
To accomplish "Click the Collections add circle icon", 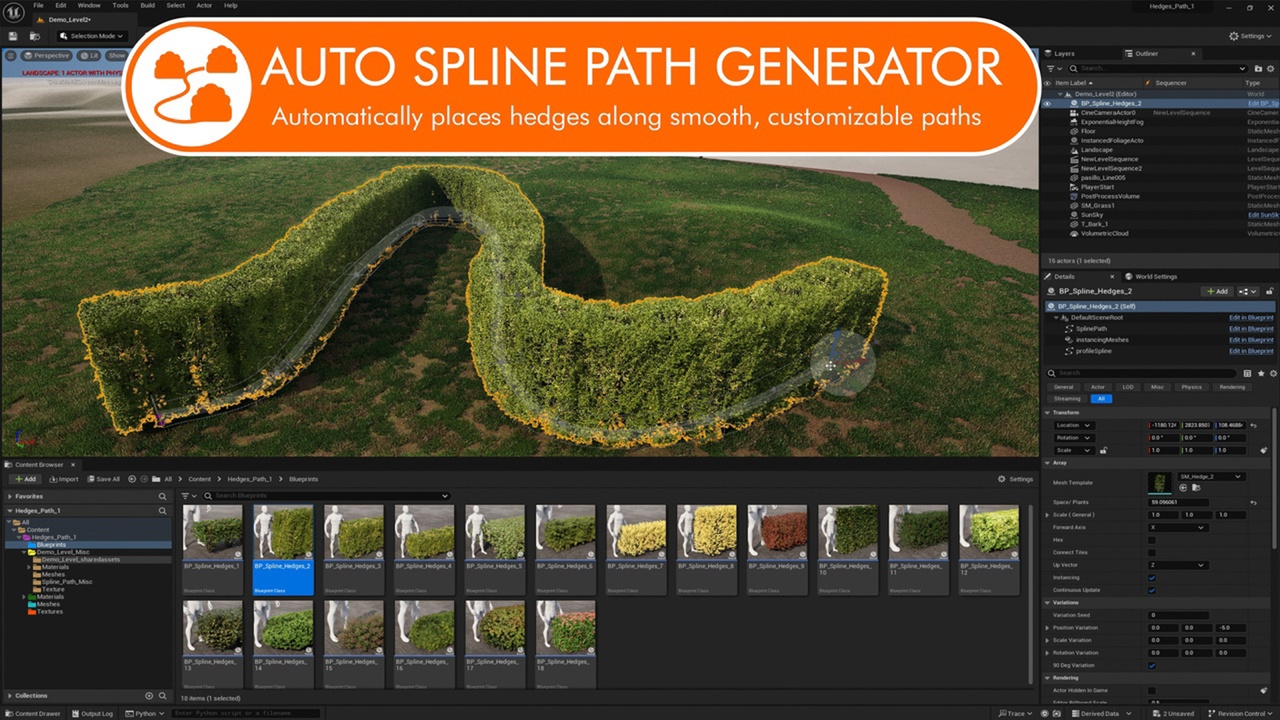I will (149, 696).
